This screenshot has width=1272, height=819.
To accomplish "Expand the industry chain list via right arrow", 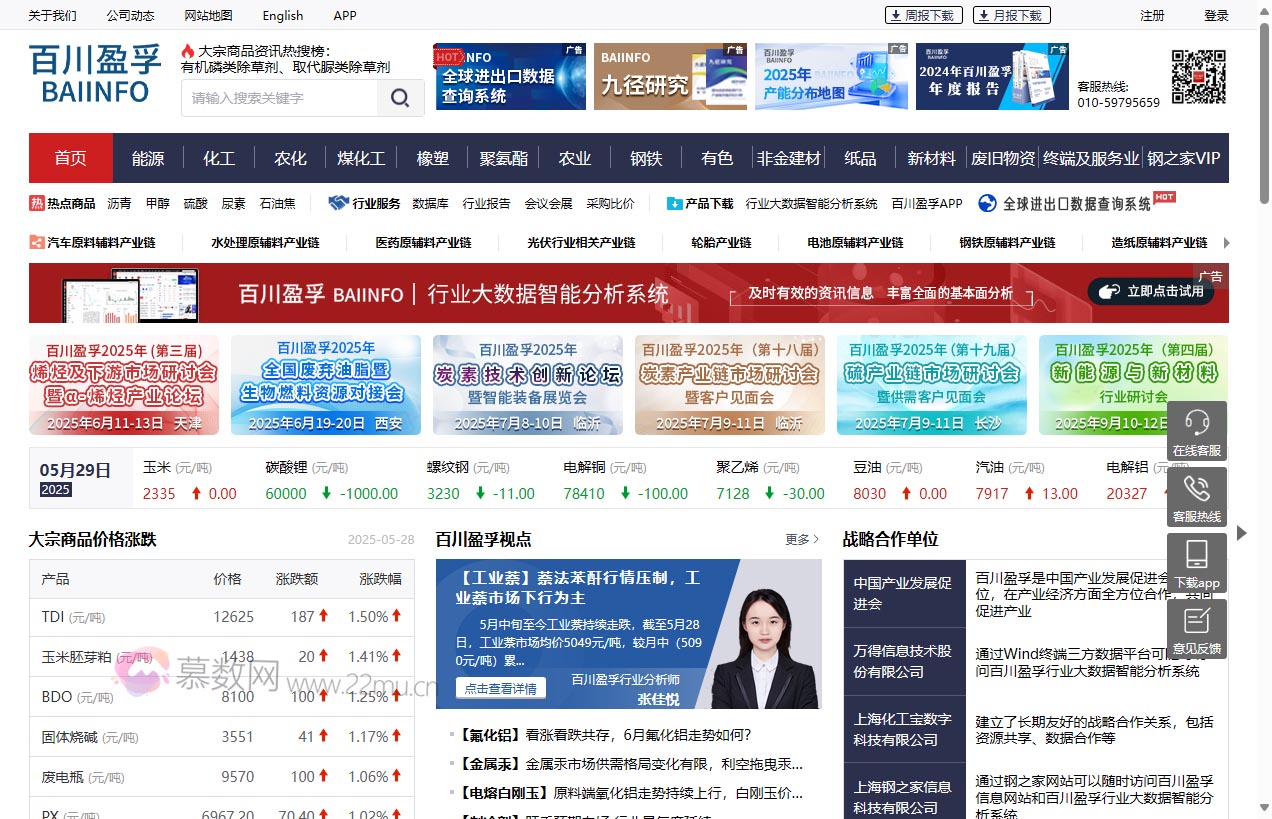I will (x=1225, y=242).
